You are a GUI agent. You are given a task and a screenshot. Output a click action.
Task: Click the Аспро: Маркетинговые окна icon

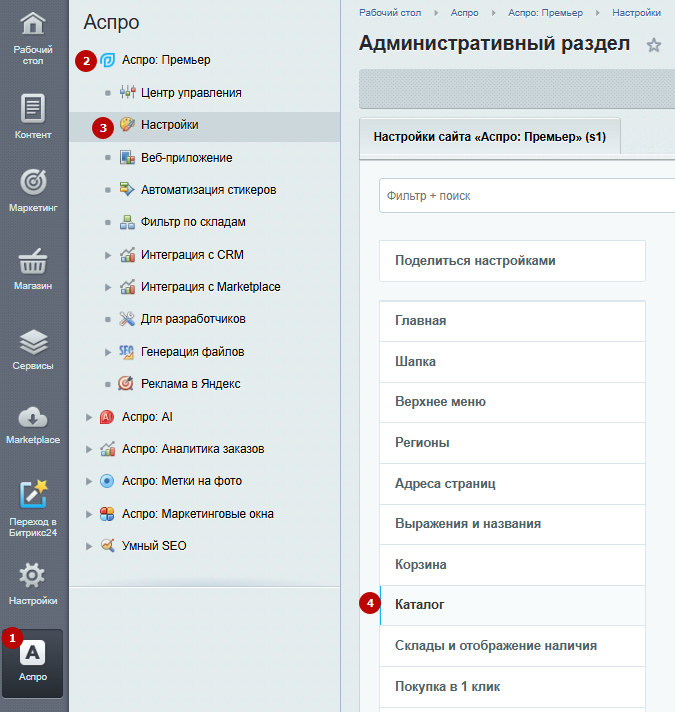tap(107, 514)
